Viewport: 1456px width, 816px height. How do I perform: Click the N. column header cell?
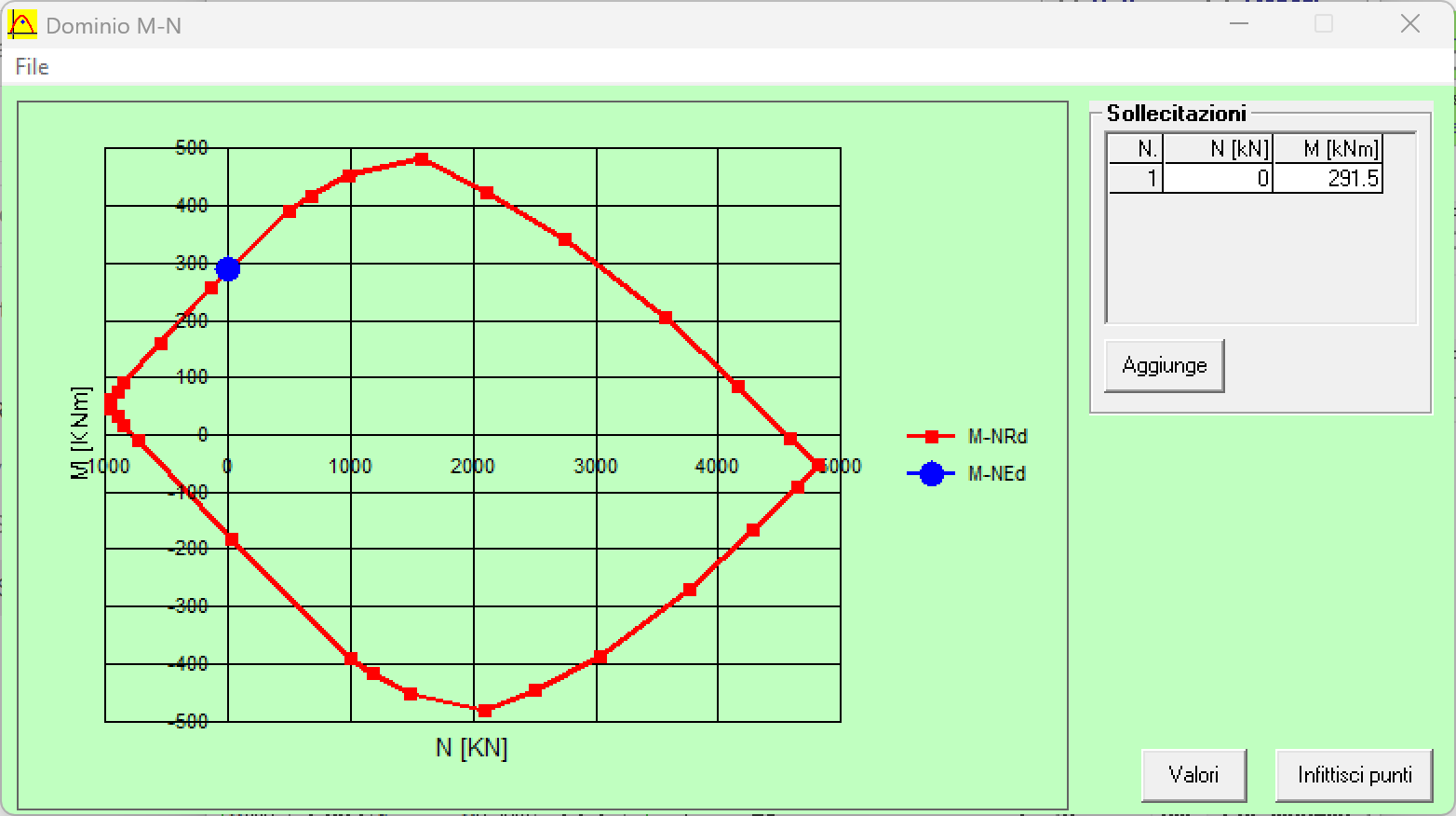(1136, 149)
